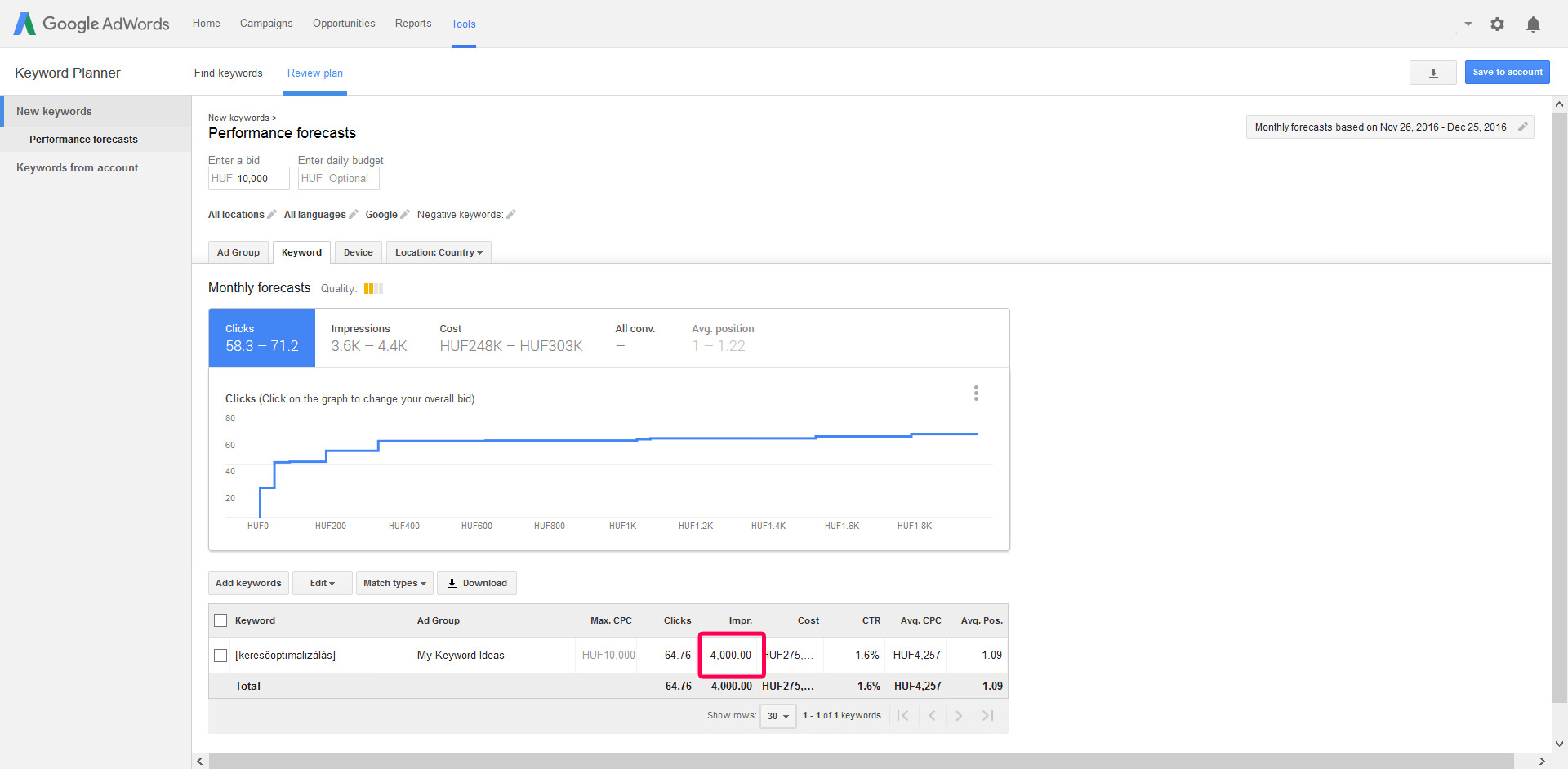Click Add keywords button
Image resolution: width=1568 pixels, height=769 pixels.
248,583
